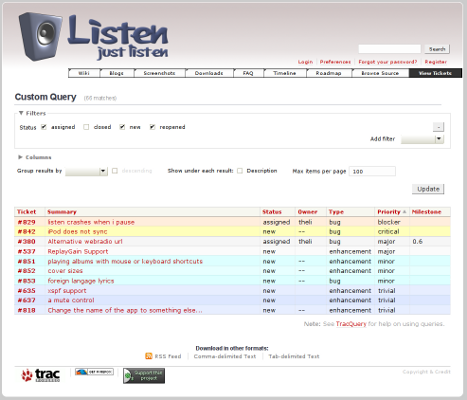Remove the status filter with minus button
Screen dimensions: 467x400
pyautogui.click(x=438, y=127)
